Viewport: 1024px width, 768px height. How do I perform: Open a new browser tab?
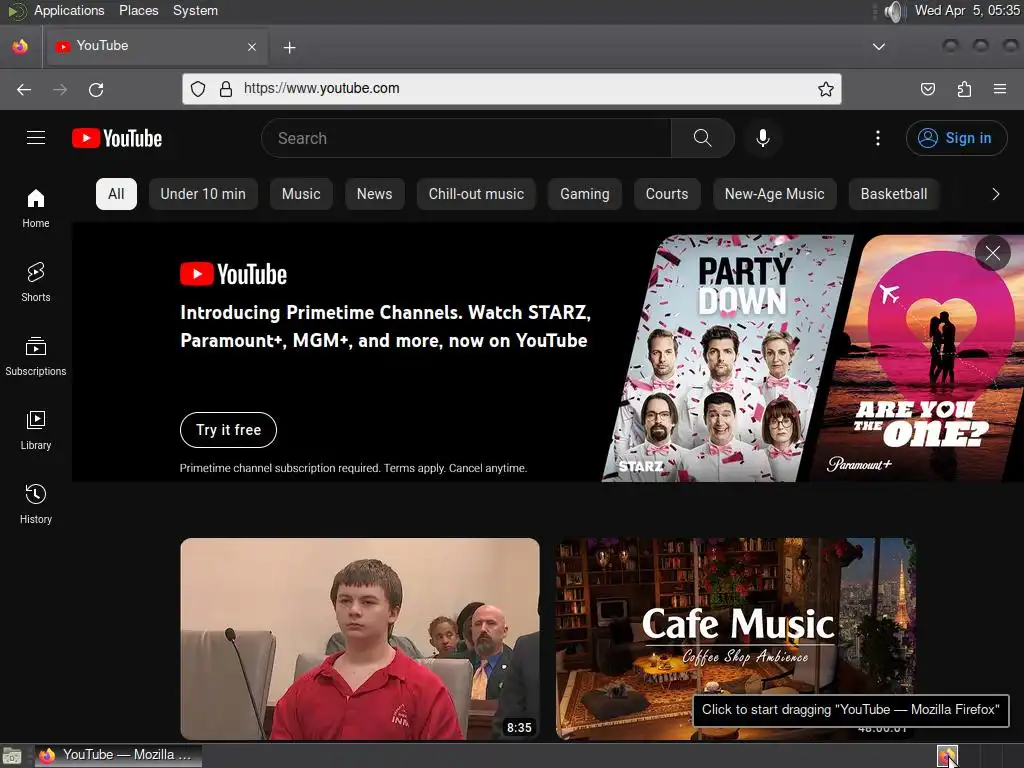[289, 47]
